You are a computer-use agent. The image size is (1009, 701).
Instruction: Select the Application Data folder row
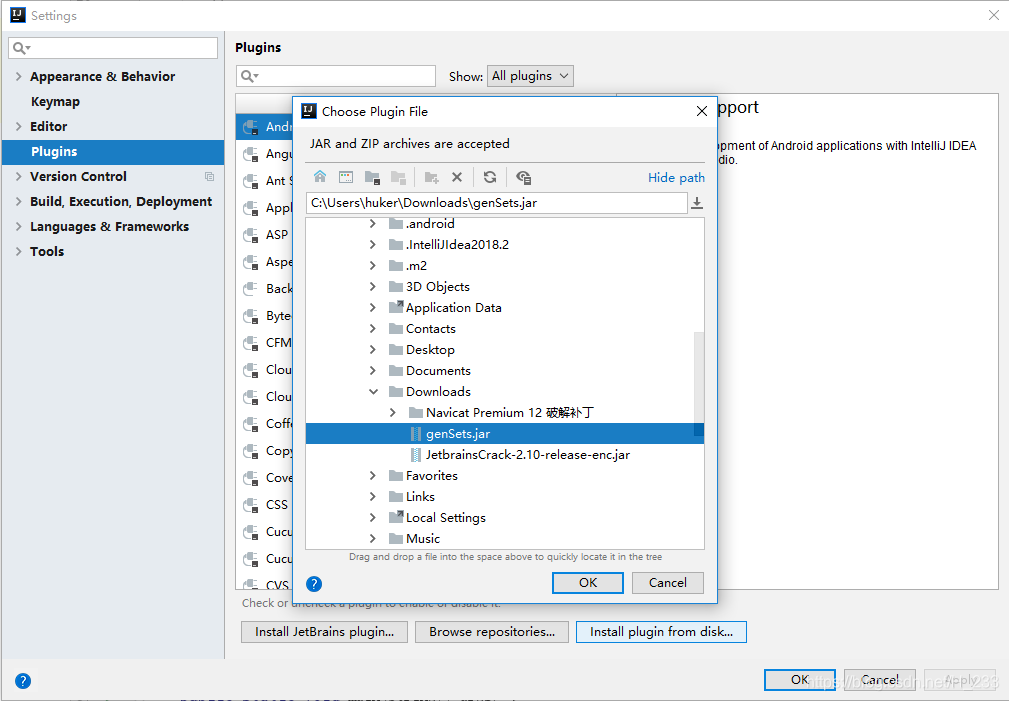click(504, 308)
